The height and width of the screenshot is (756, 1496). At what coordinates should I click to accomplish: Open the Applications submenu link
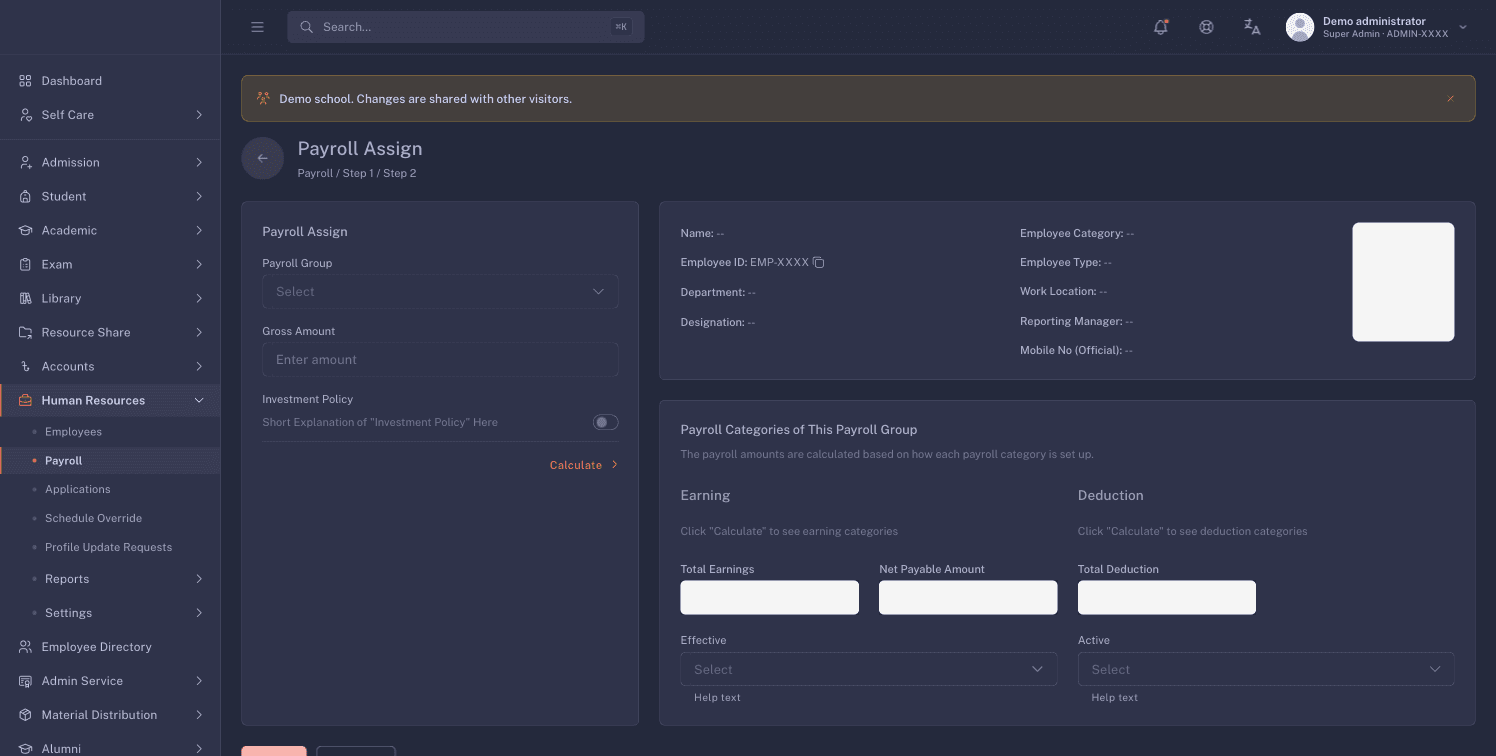pos(110,490)
